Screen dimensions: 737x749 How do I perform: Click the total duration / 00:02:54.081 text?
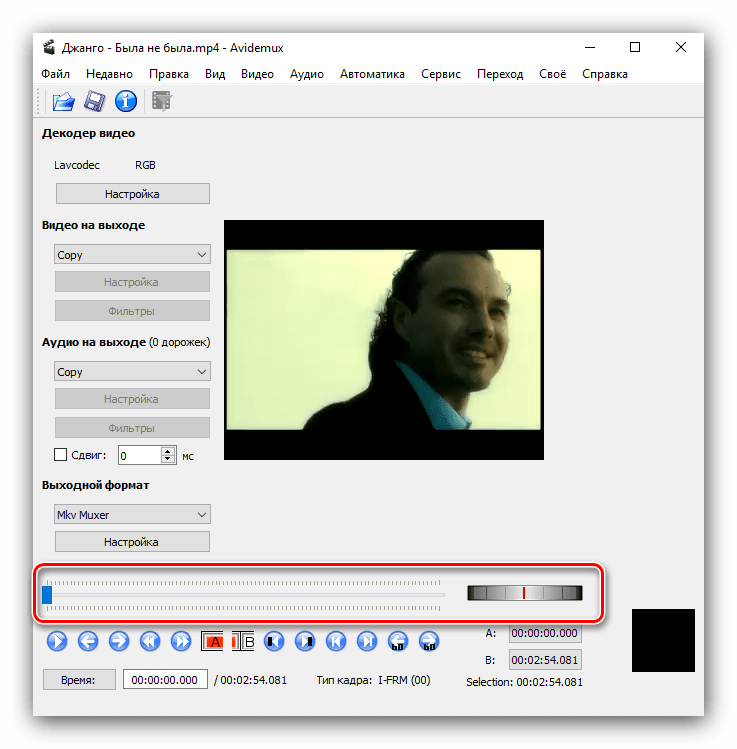[250, 680]
